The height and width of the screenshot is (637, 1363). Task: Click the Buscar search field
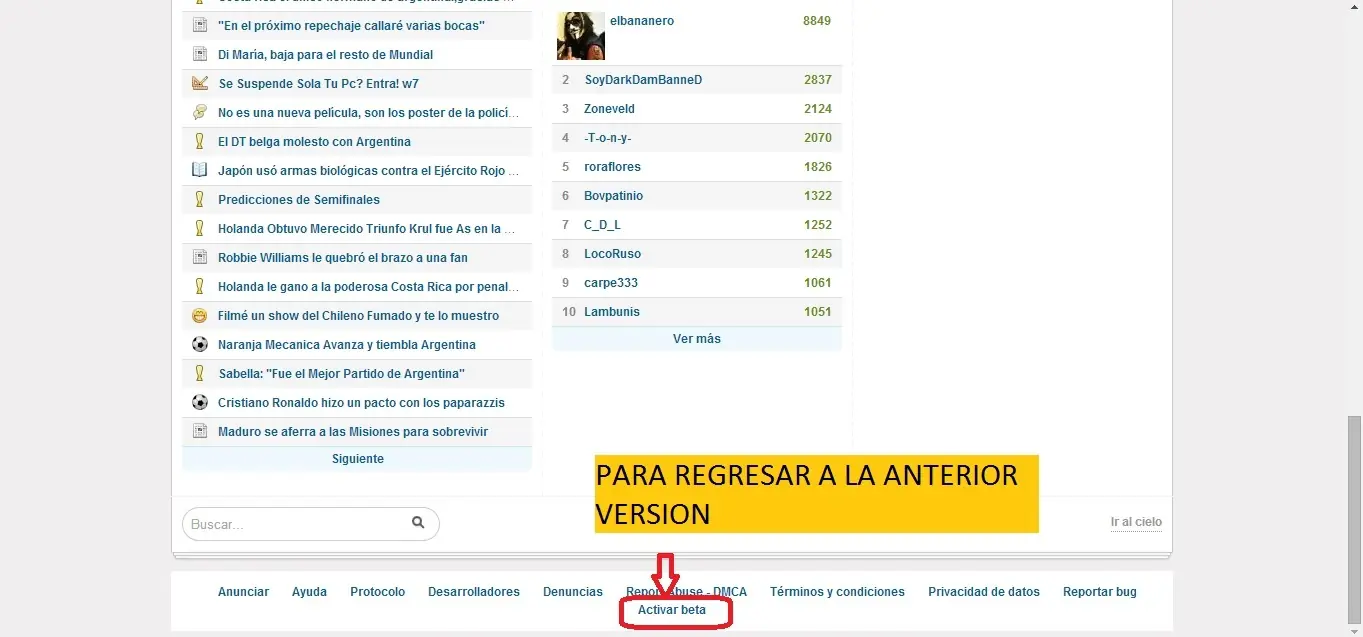[x=310, y=523]
